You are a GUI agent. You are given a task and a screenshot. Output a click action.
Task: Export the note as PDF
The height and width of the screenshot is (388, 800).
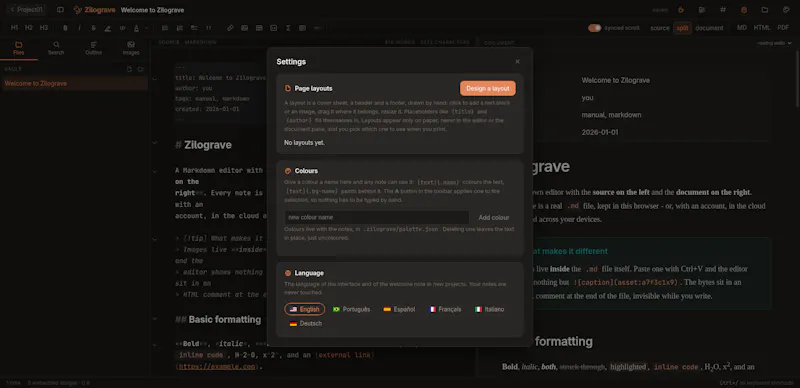coord(783,28)
